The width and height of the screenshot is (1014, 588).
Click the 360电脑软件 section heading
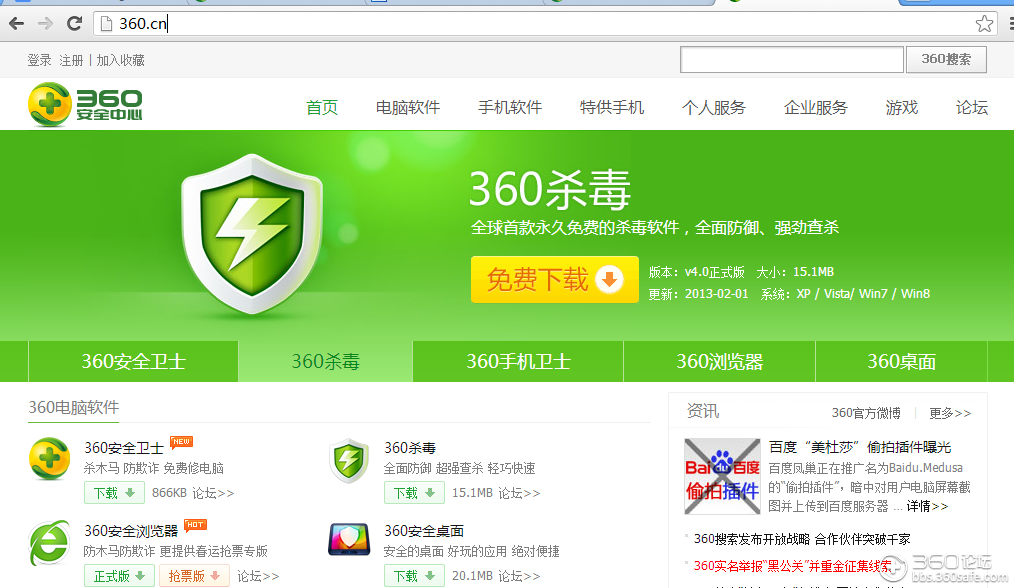[74, 407]
